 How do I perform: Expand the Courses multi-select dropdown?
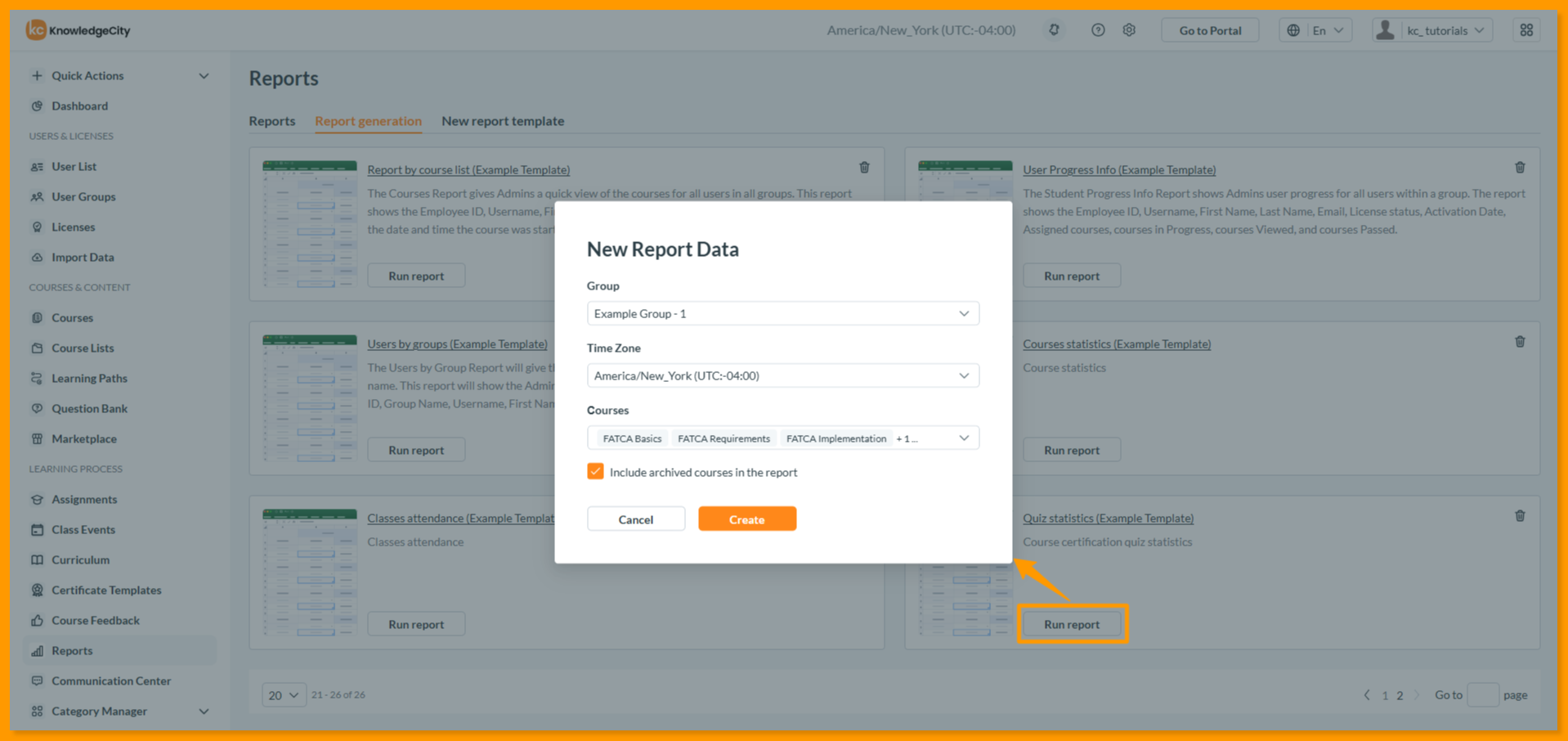(964, 438)
